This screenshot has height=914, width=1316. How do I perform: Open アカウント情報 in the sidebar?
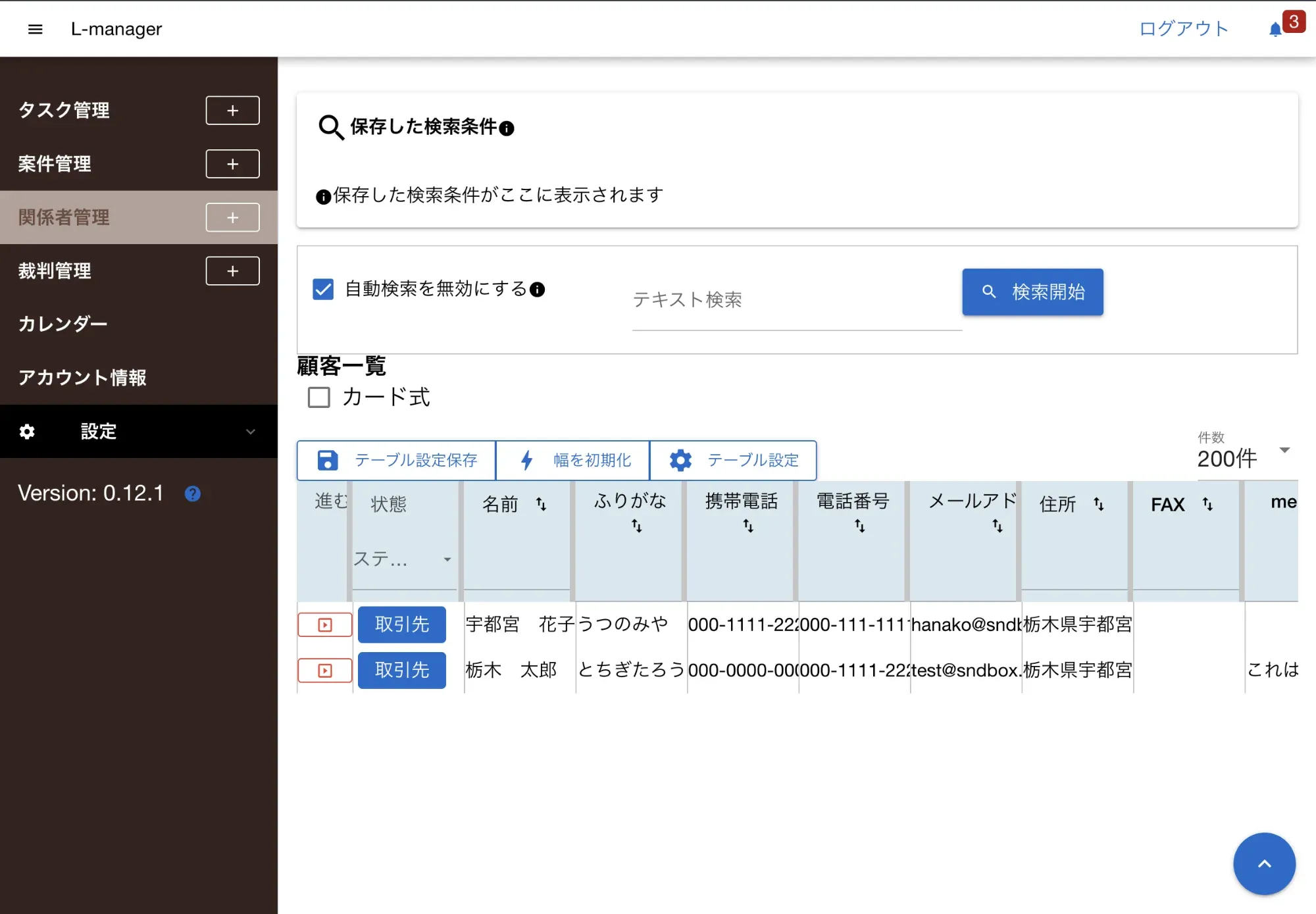pyautogui.click(x=82, y=378)
